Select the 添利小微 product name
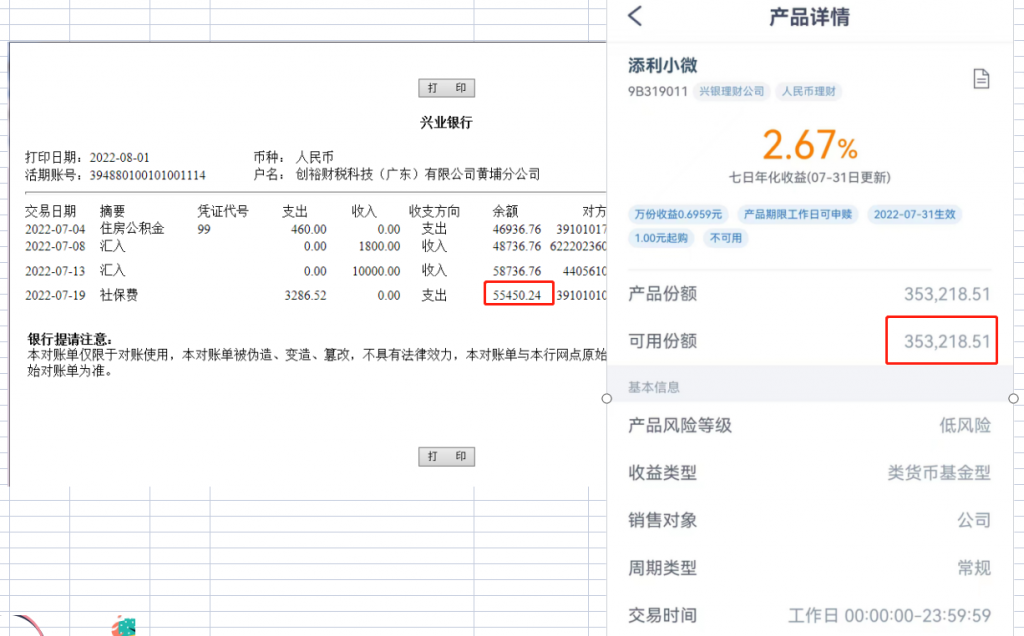1024x636 pixels. coord(663,65)
